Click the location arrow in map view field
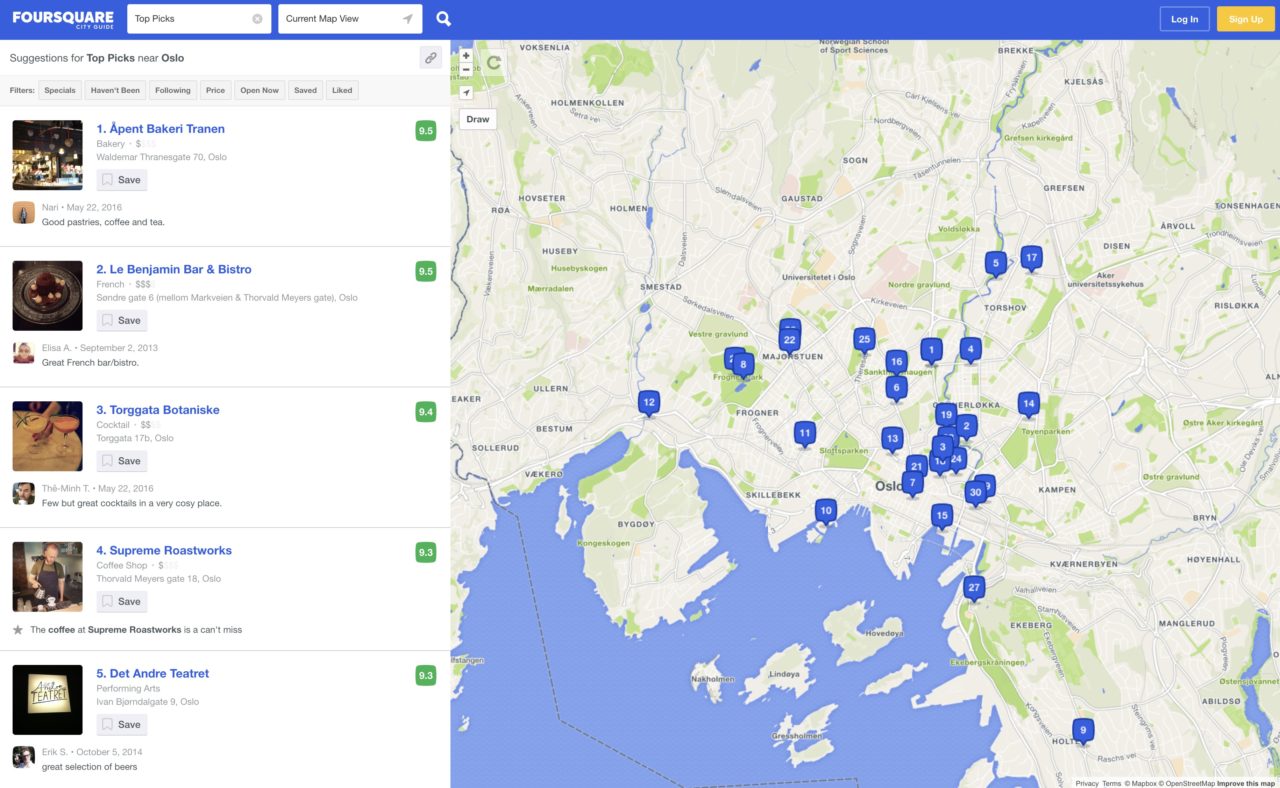 (x=407, y=19)
